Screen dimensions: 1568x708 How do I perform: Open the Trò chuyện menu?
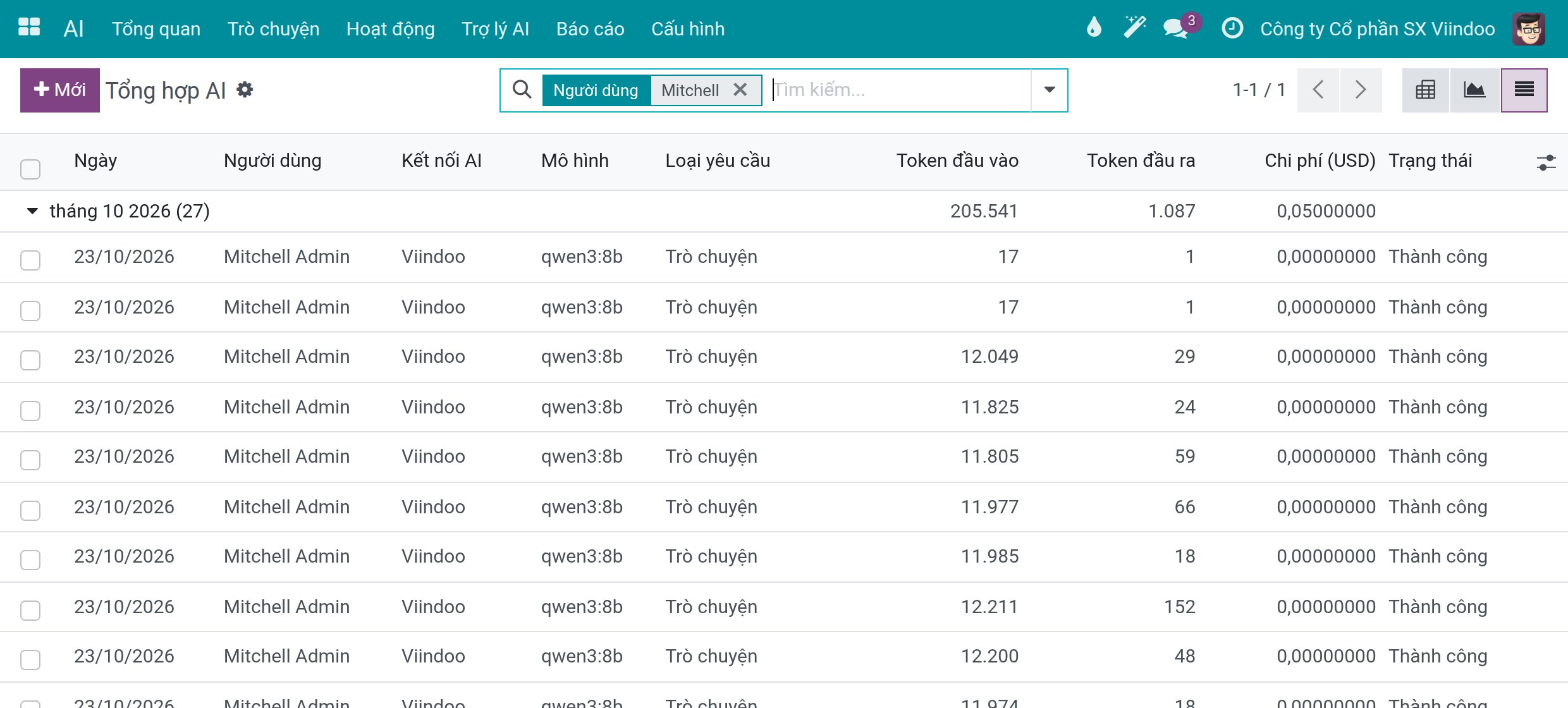(273, 28)
